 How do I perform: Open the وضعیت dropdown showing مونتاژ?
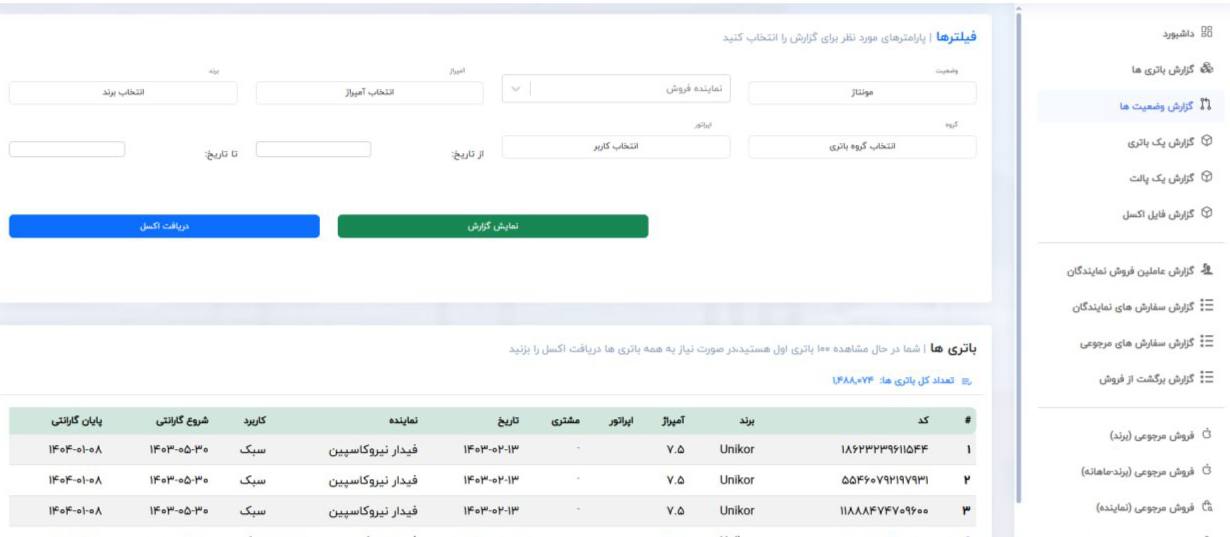pos(862,92)
